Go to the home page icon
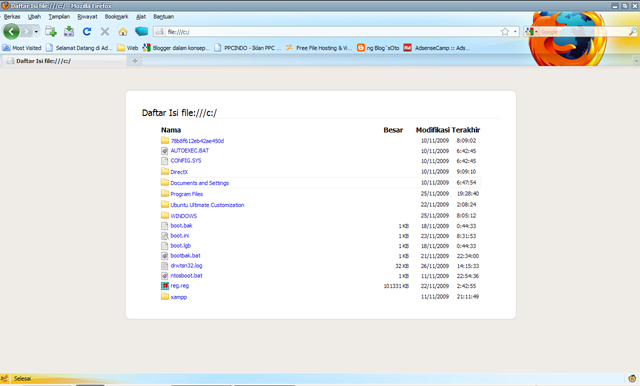Screen dimensions: 640x386 123,31
